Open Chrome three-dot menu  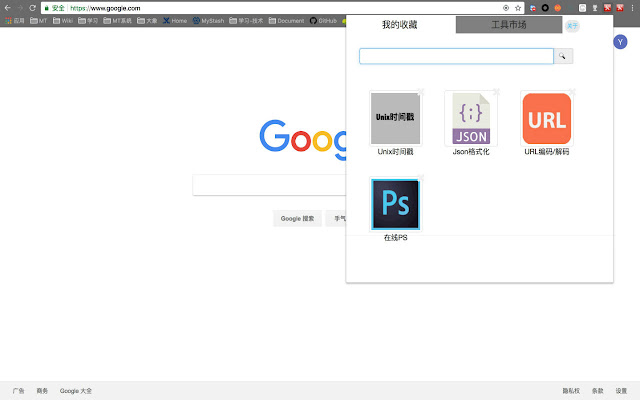coord(632,8)
